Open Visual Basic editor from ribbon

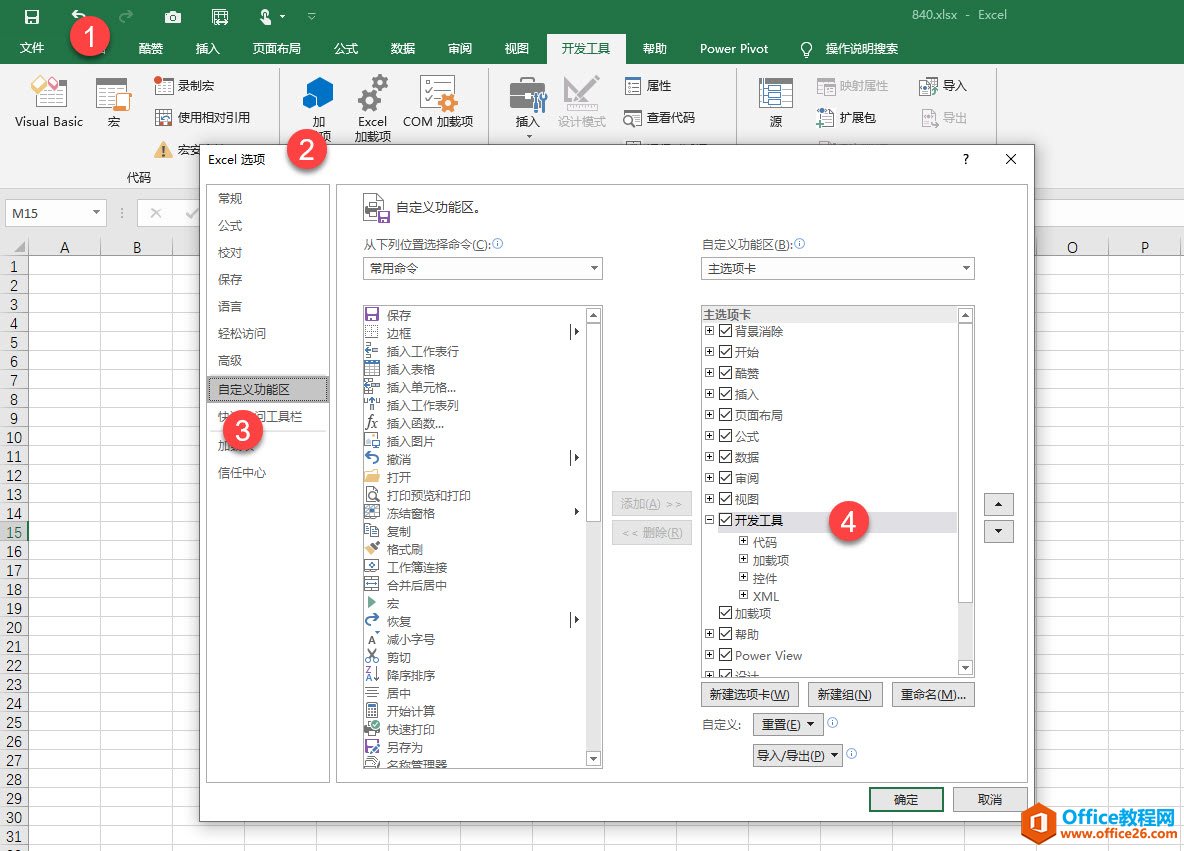click(49, 101)
